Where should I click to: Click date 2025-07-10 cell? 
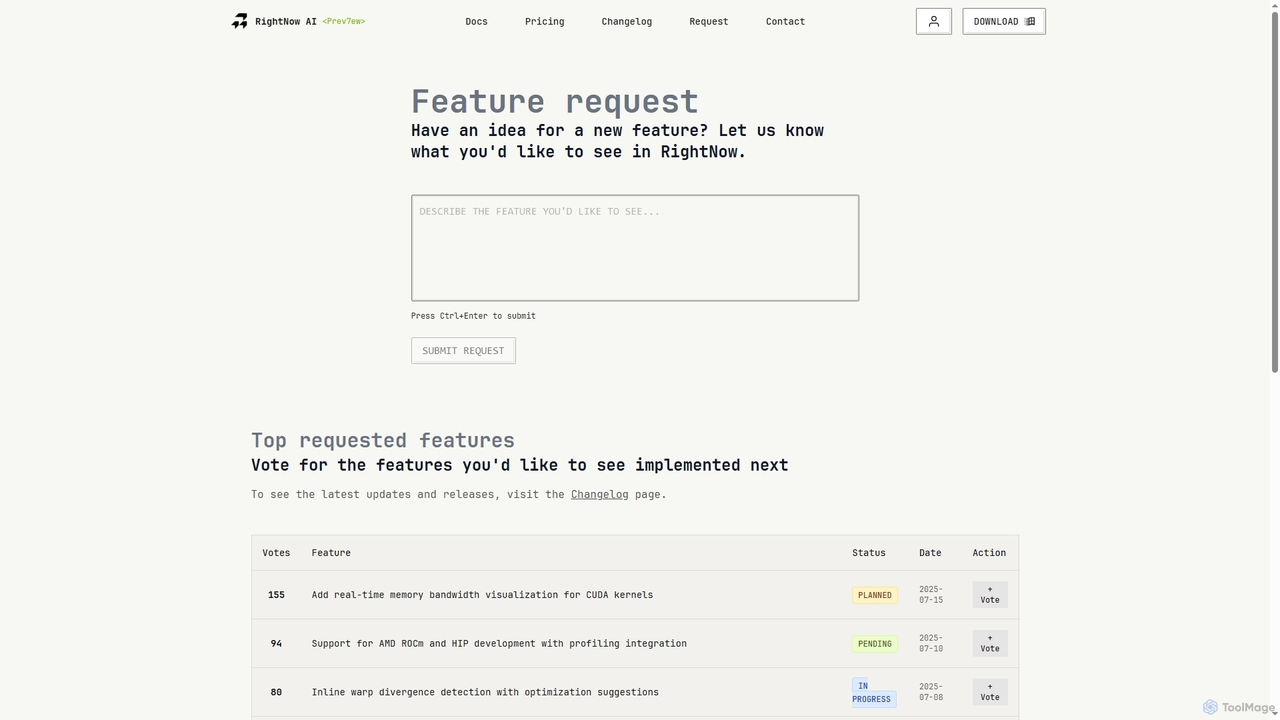click(931, 643)
